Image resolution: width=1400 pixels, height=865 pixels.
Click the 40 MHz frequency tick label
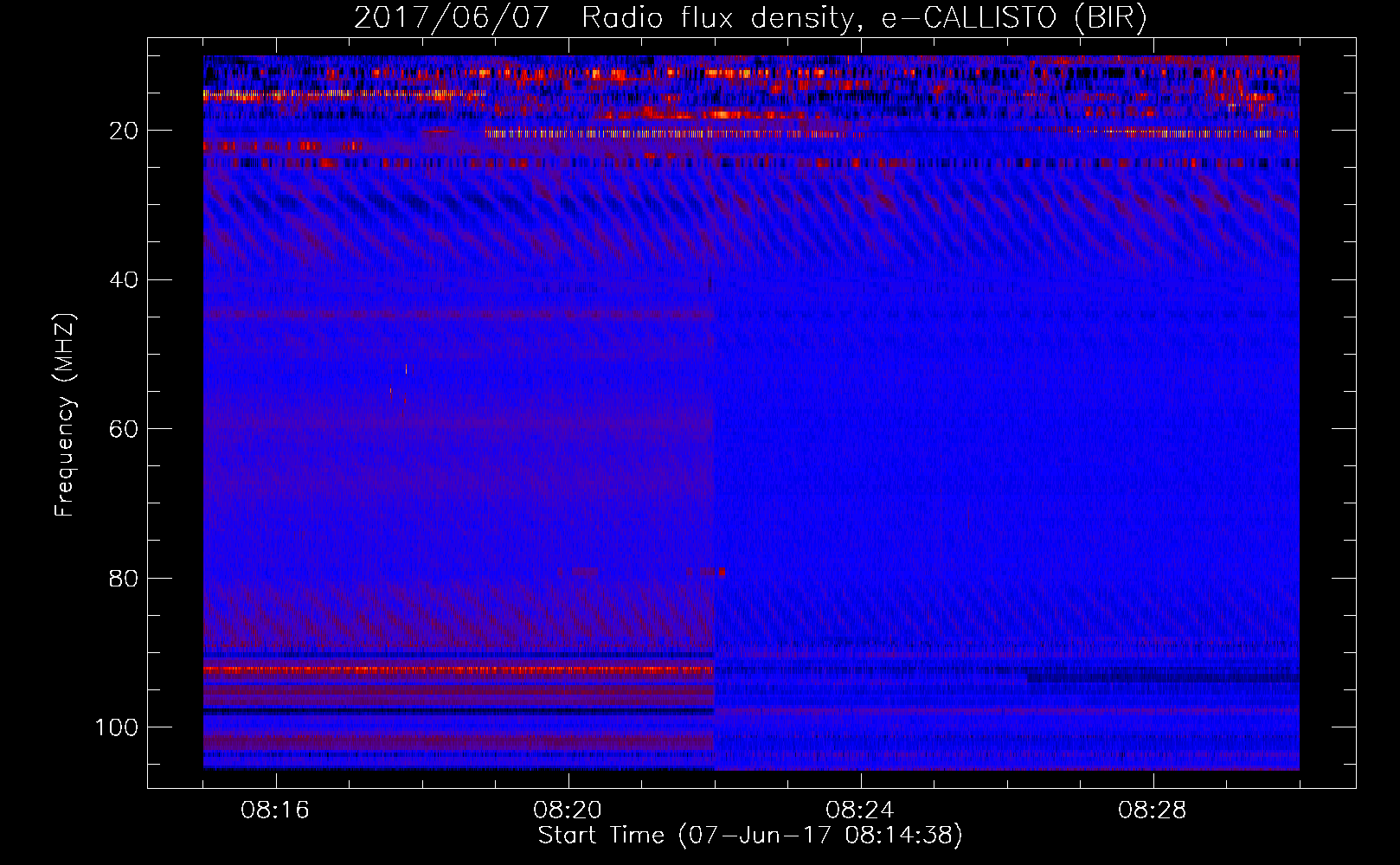click(x=124, y=279)
